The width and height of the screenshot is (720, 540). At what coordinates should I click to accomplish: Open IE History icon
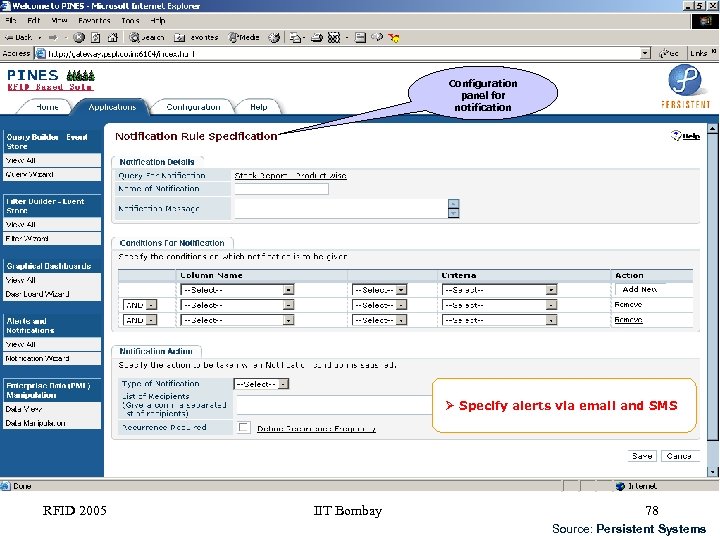tap(274, 37)
